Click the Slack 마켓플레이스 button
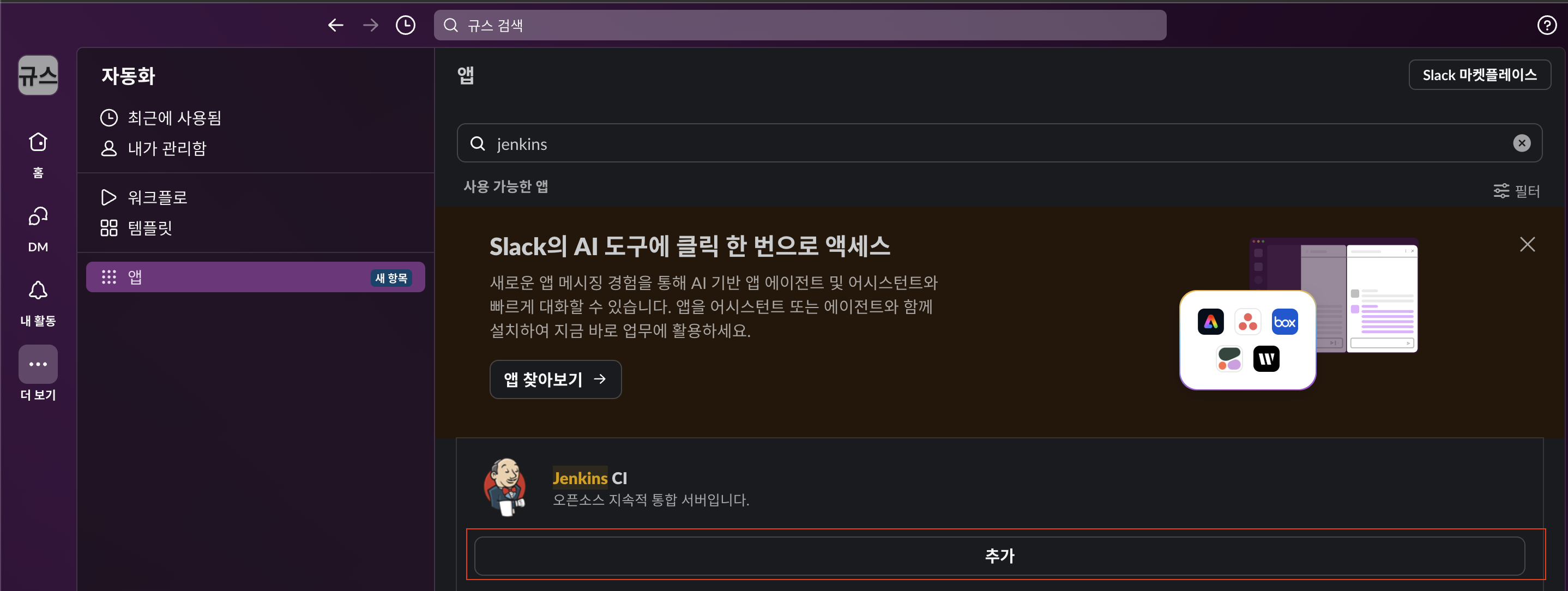This screenshot has width=1568, height=591. click(1479, 75)
